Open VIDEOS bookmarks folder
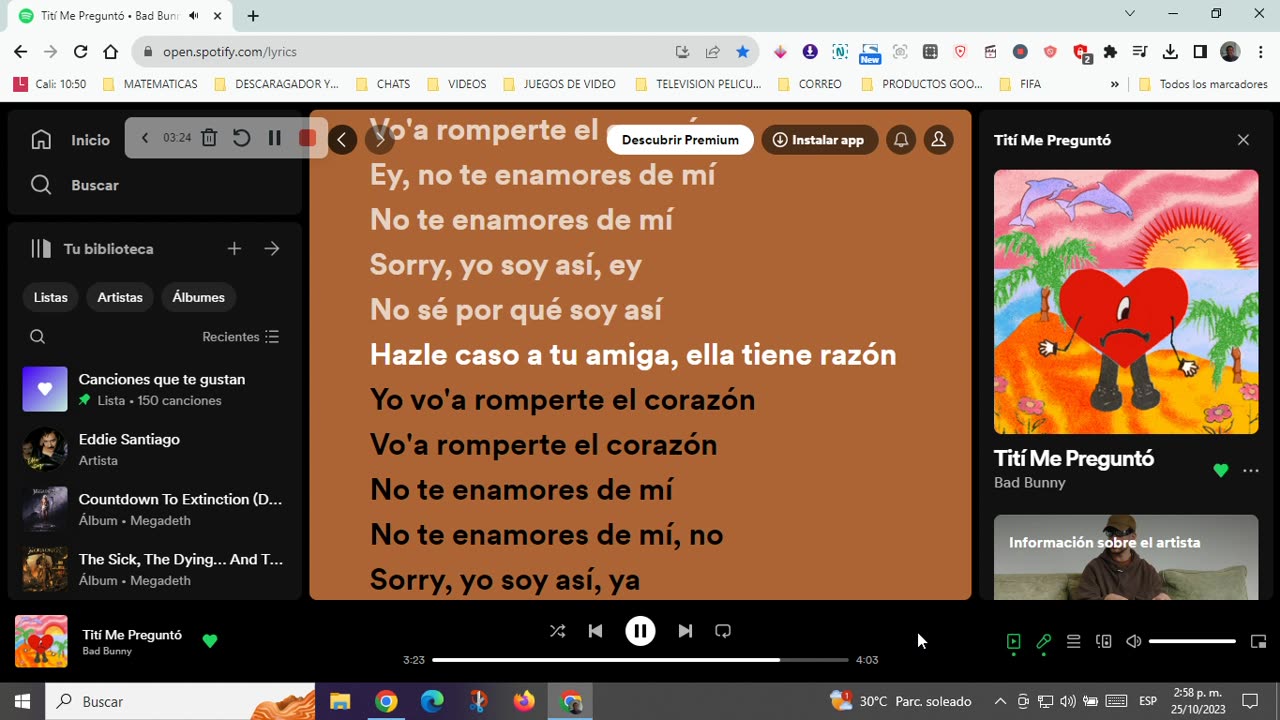This screenshot has width=1280, height=720. click(x=457, y=84)
